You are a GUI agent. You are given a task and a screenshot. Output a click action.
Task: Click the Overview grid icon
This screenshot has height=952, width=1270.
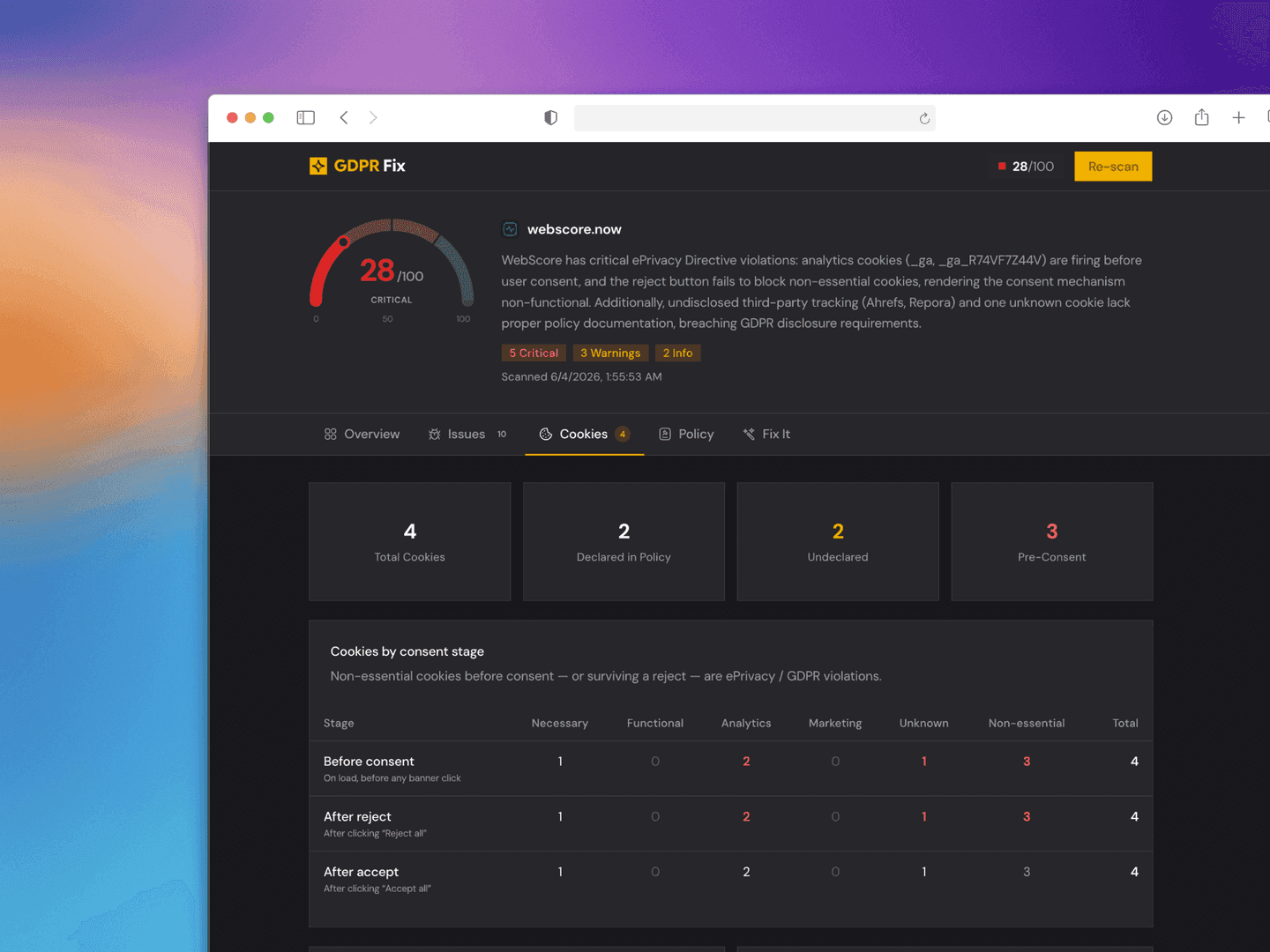(331, 434)
